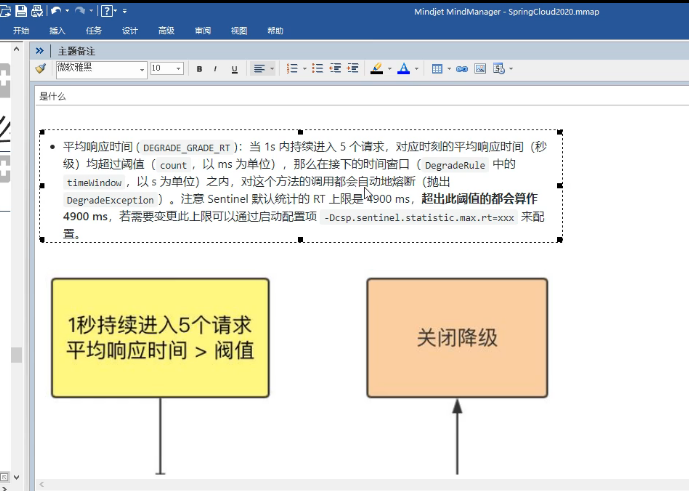This screenshot has width=689, height=491.
Task: Open the 插入 ribbon tab
Action: [x=57, y=30]
